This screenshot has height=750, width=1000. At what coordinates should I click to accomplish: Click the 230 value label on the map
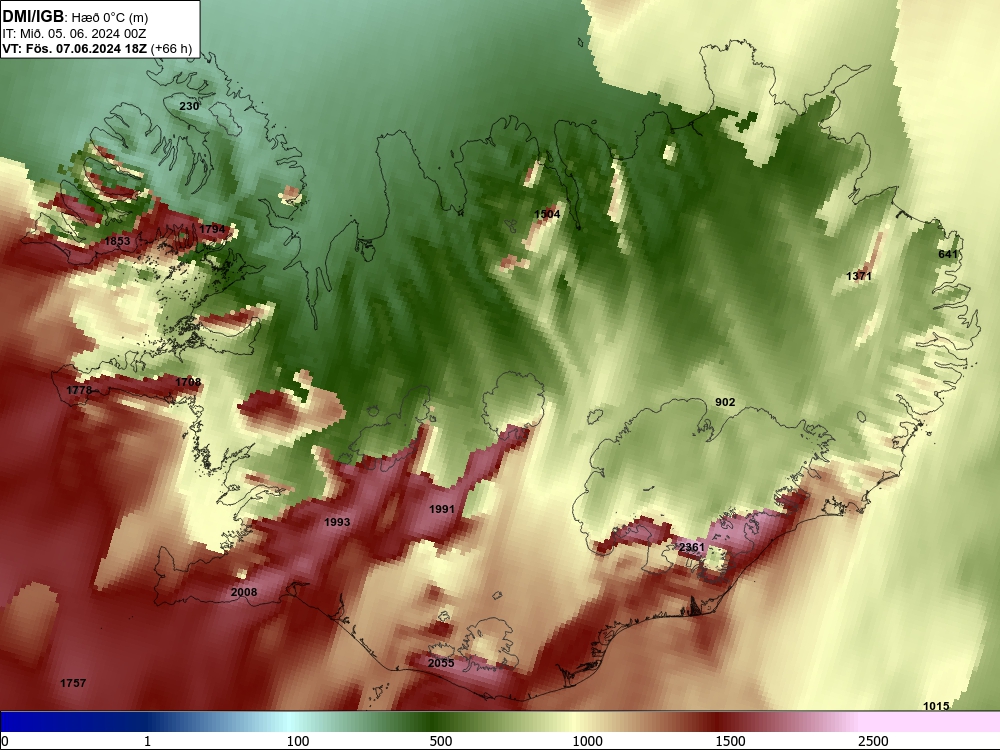coord(189,106)
